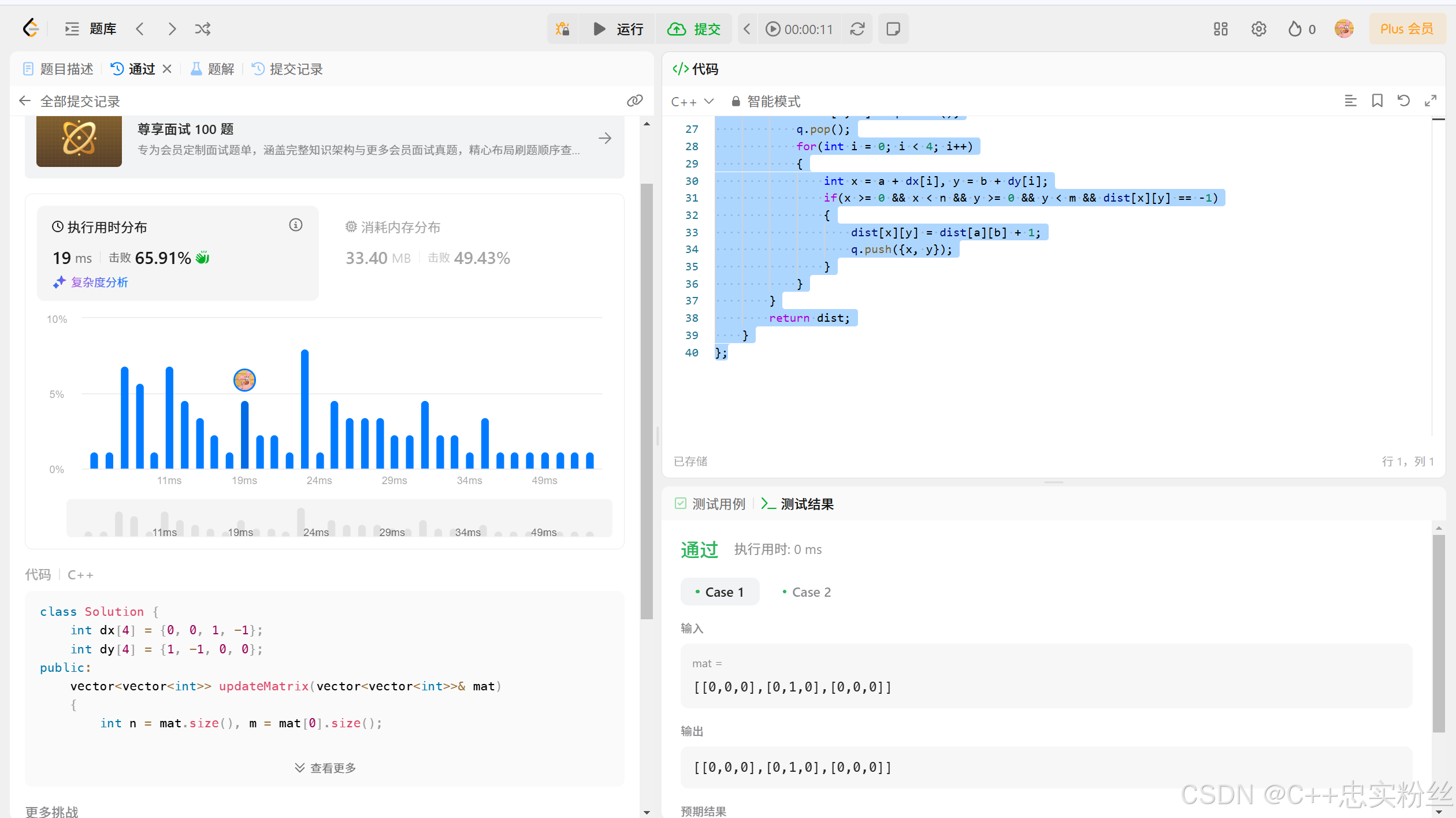Click the streak flame icon
1456x818 pixels.
click(1295, 29)
